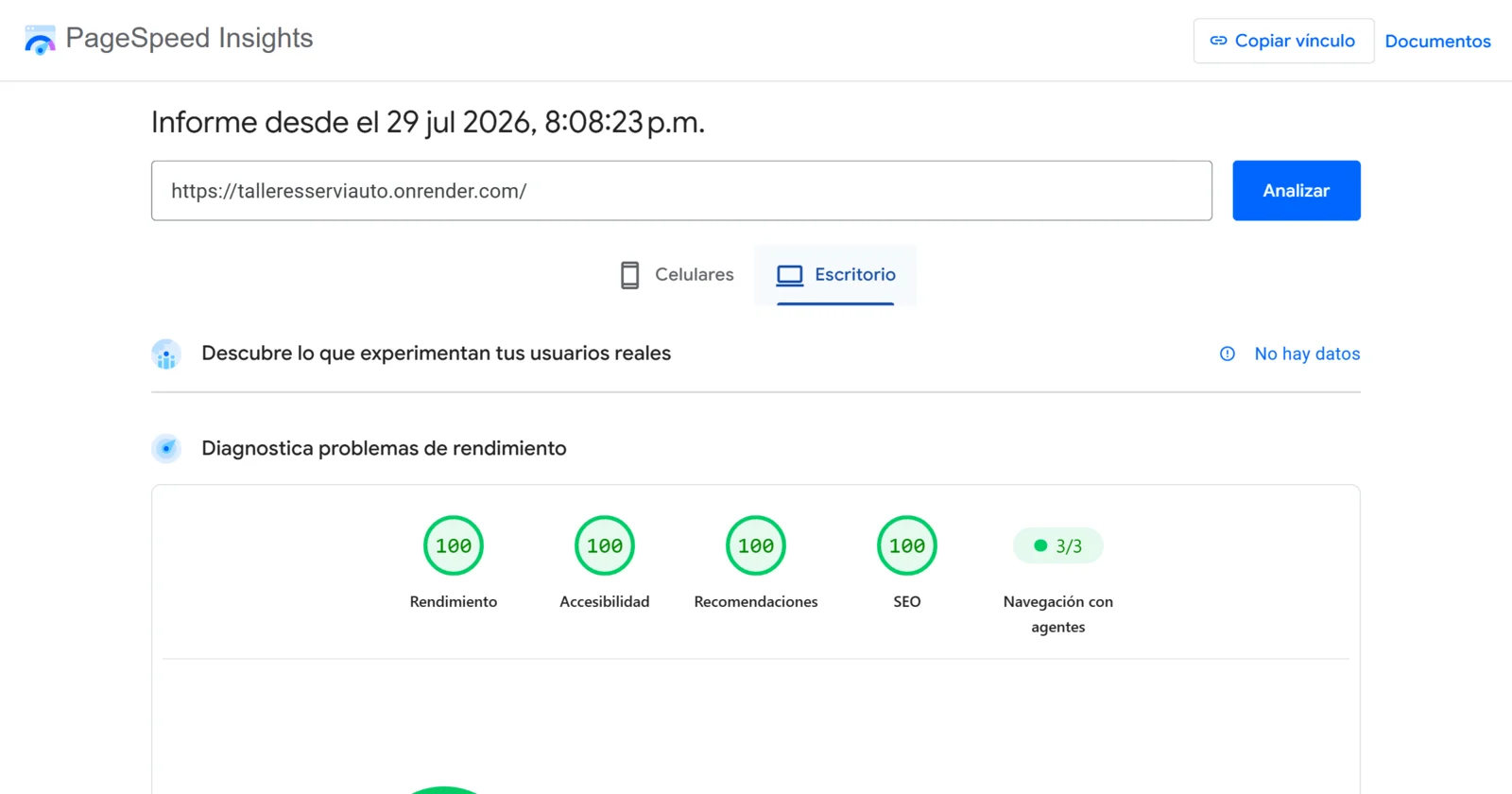Click the PageSpeed Insights logo icon

coord(40,40)
